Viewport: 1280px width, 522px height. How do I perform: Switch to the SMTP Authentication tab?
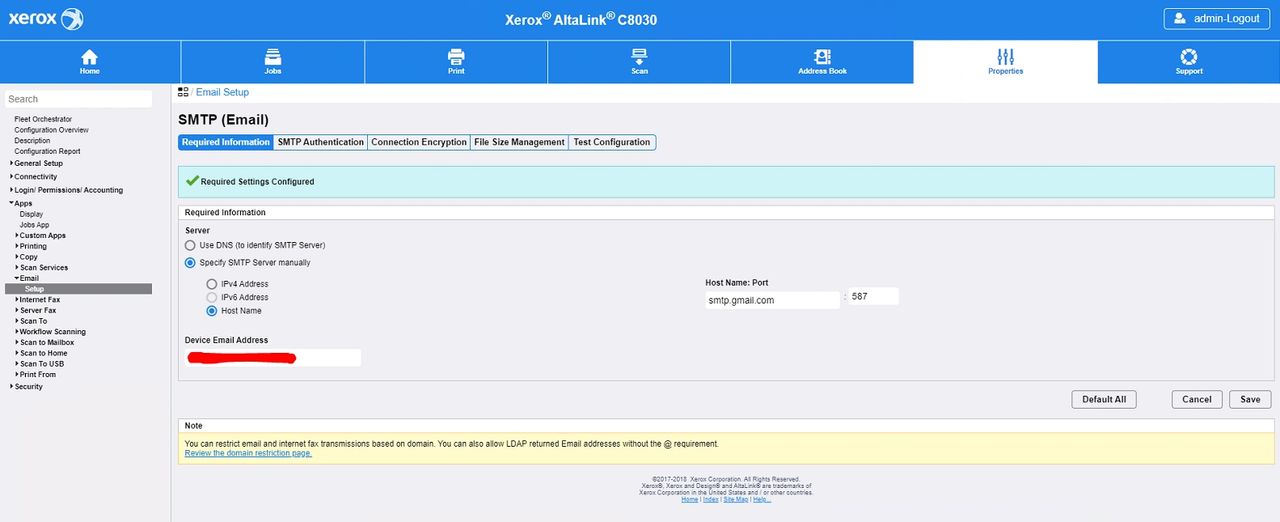[320, 142]
